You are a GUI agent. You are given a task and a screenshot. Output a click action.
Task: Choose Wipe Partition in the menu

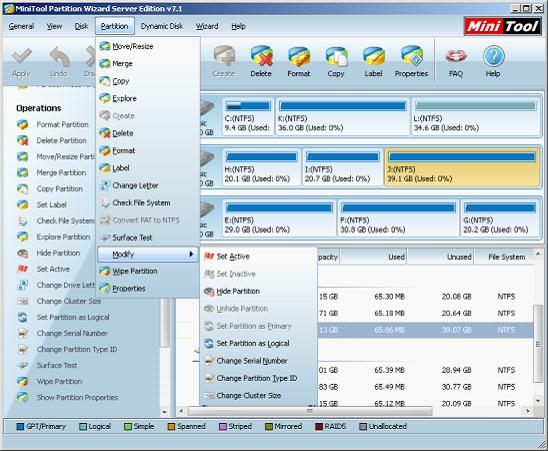pos(135,271)
